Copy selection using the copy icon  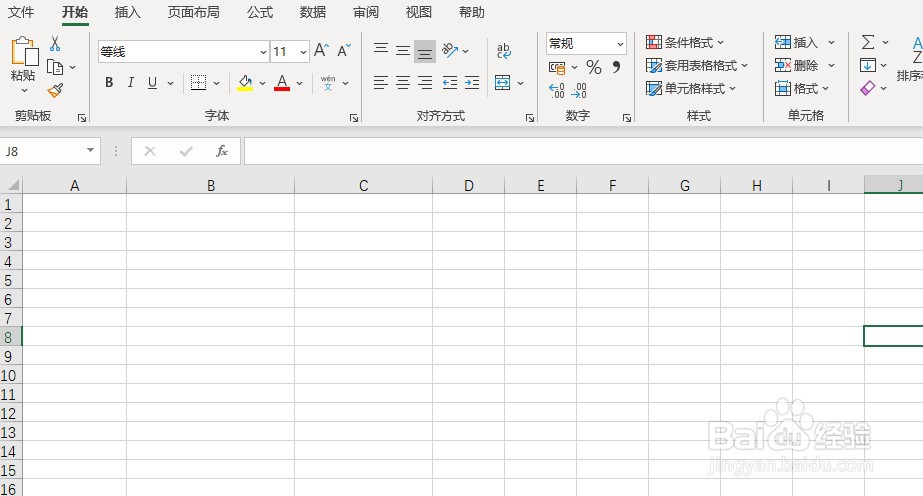pos(55,68)
